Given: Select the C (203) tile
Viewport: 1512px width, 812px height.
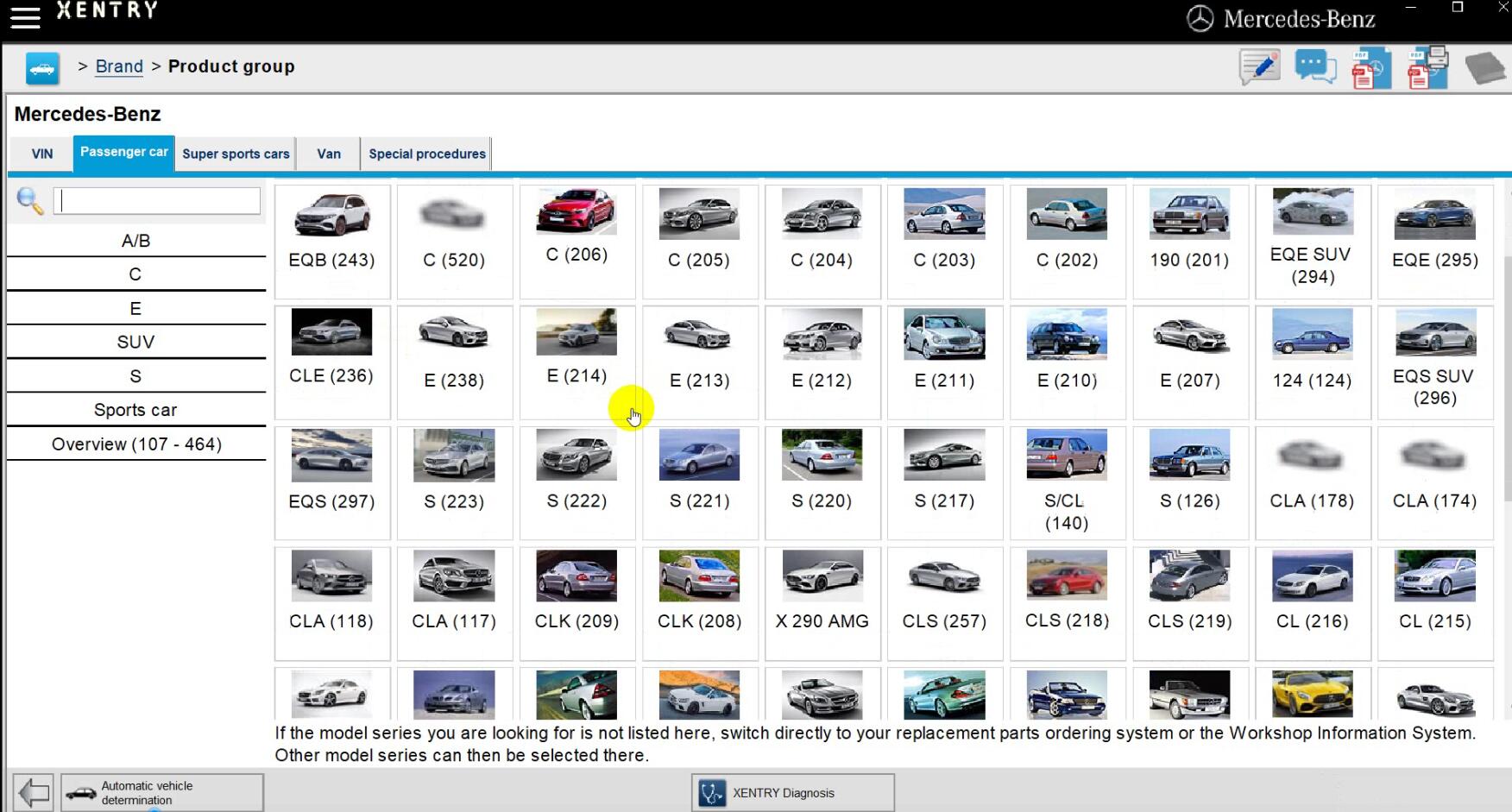Looking at the screenshot, I should click(945, 242).
